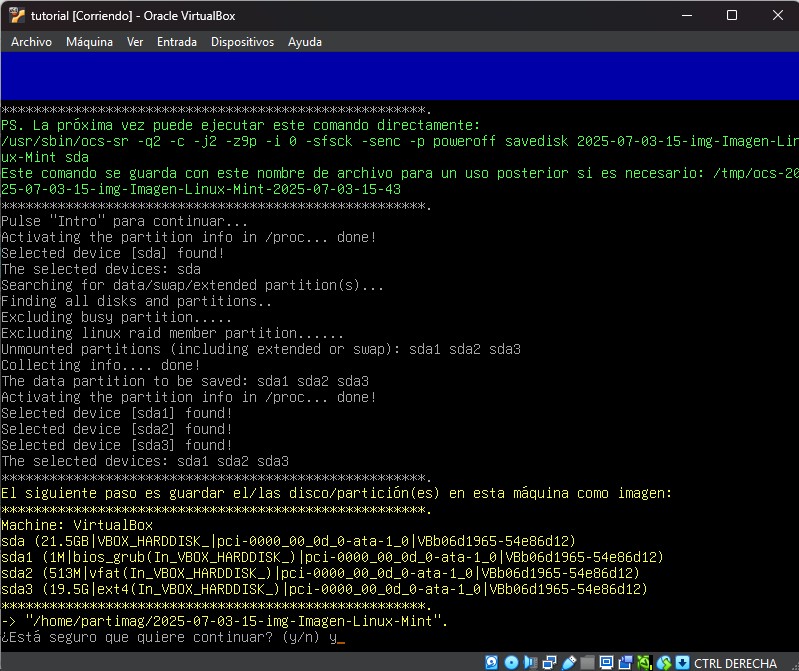Click the sda1 bios_grub partition line

coord(332,557)
